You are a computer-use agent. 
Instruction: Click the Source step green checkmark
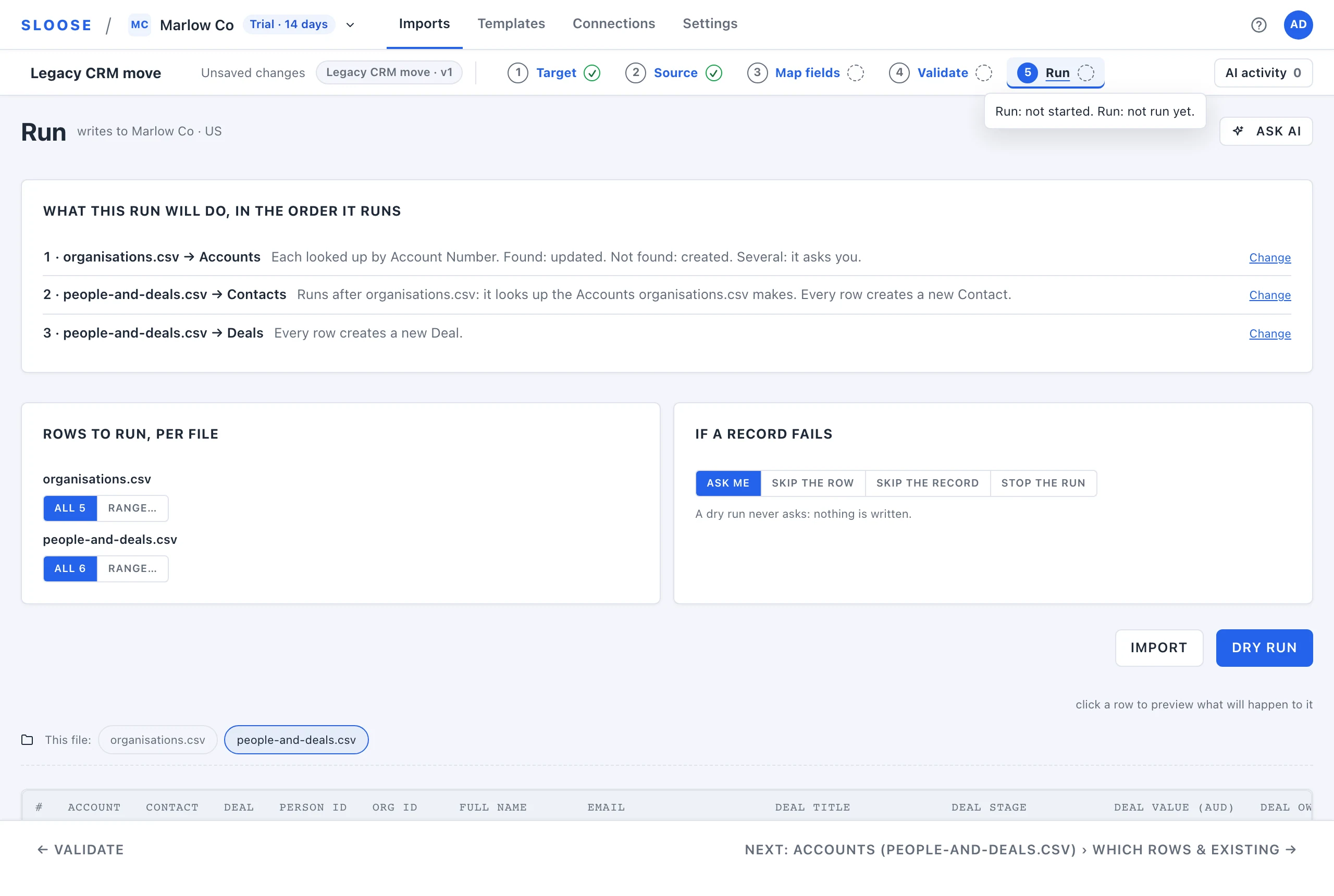[714, 73]
